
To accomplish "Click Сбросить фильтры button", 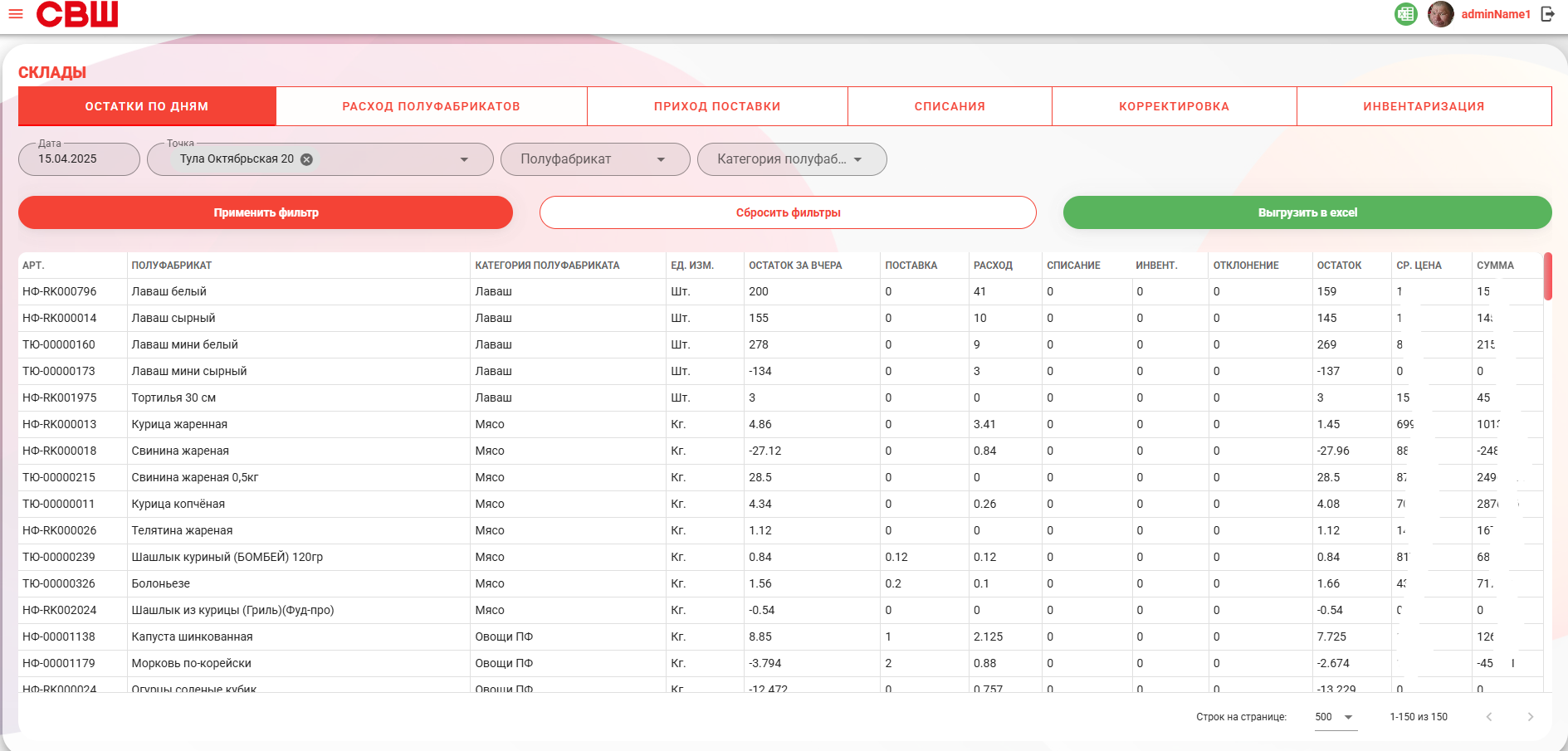I will click(x=788, y=212).
